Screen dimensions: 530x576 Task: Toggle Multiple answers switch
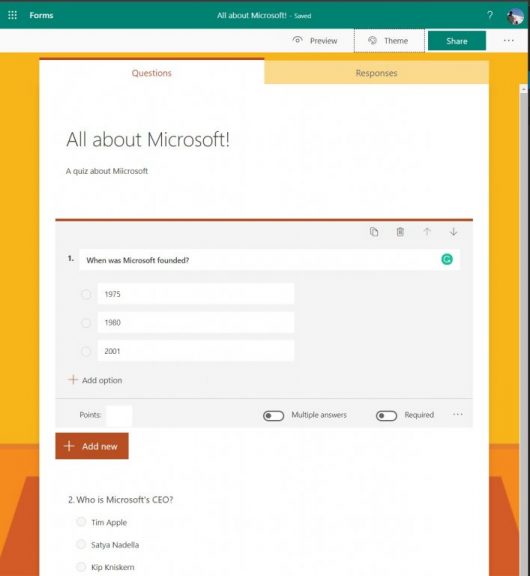point(273,415)
